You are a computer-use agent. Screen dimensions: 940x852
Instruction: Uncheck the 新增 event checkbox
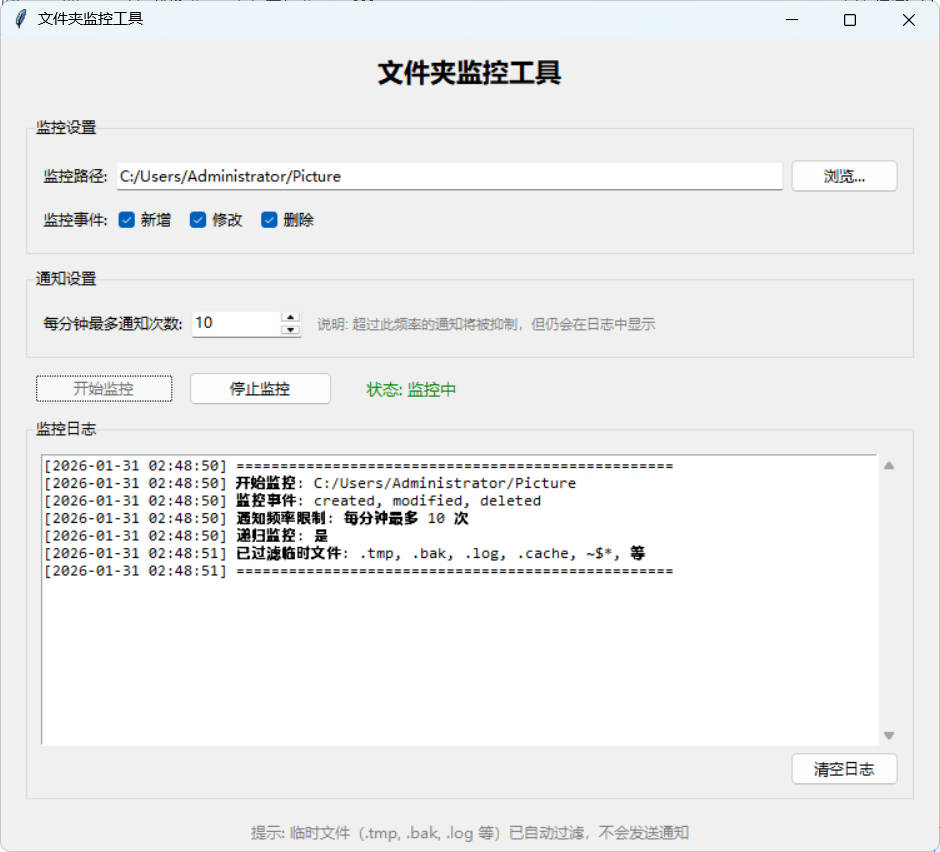[x=127, y=220]
